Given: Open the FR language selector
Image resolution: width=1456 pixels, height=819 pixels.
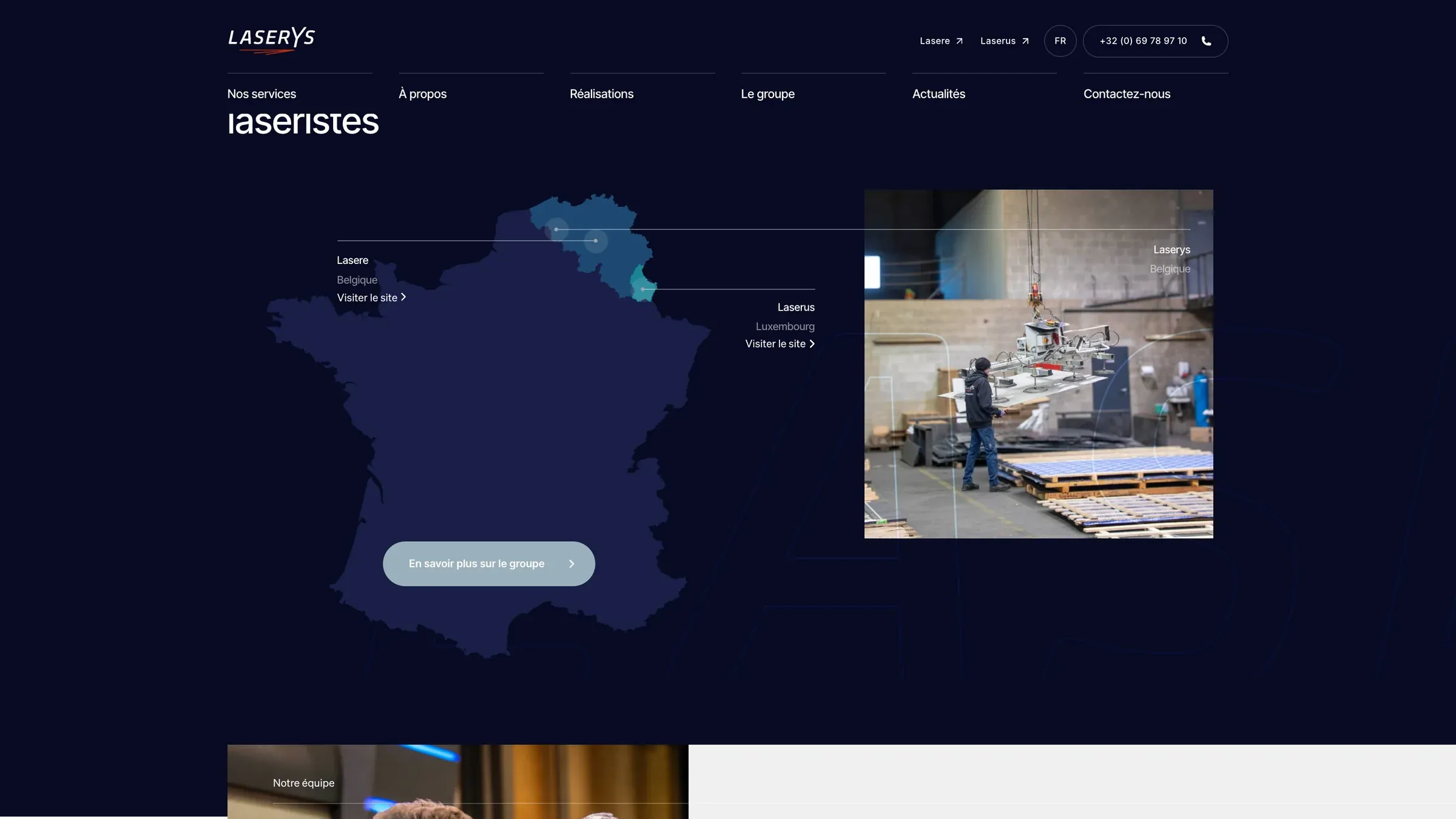Looking at the screenshot, I should [x=1060, y=41].
